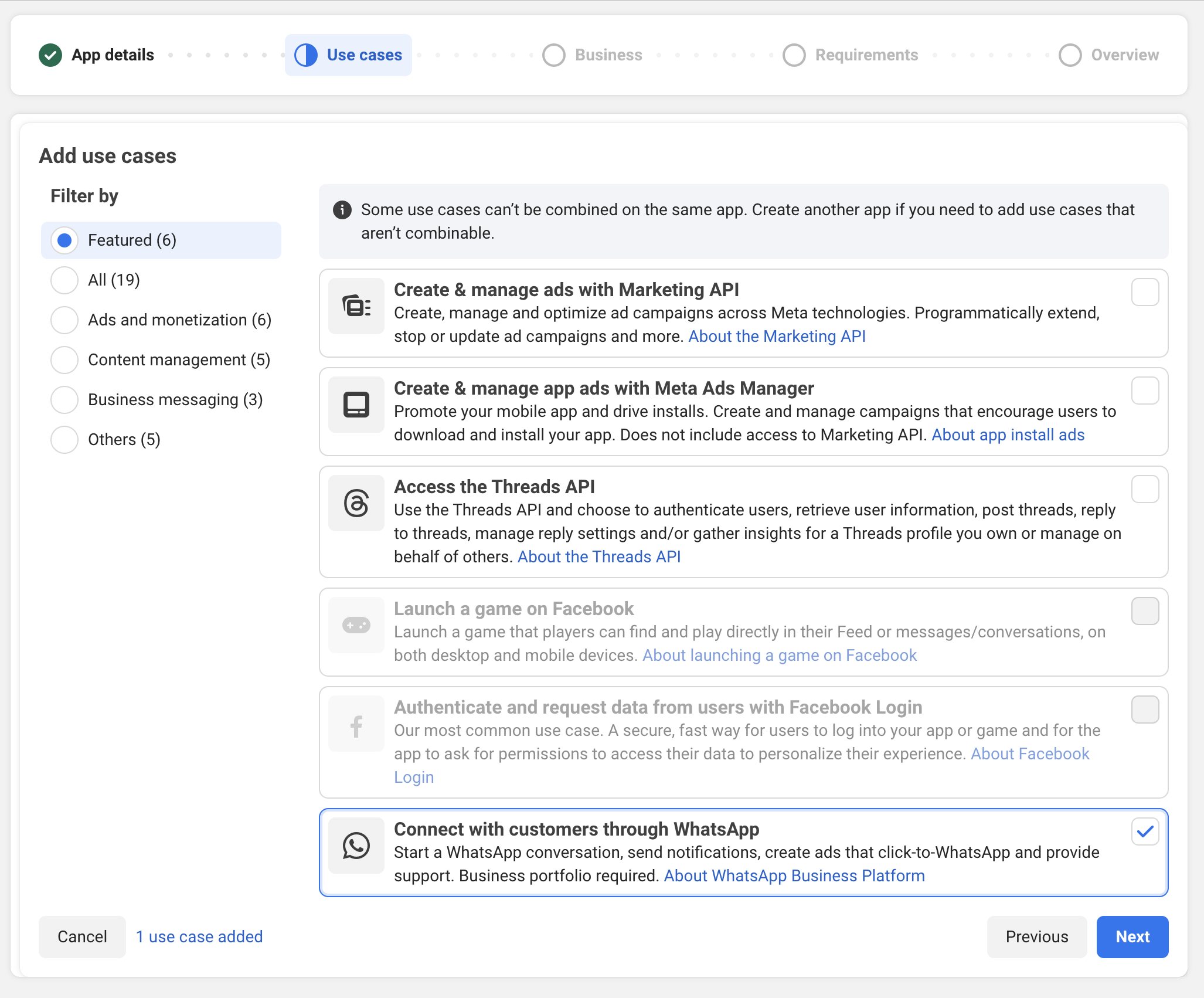Screen dimensions: 1204x998
Task: Click the green App details checkmark icon
Action: 50,55
